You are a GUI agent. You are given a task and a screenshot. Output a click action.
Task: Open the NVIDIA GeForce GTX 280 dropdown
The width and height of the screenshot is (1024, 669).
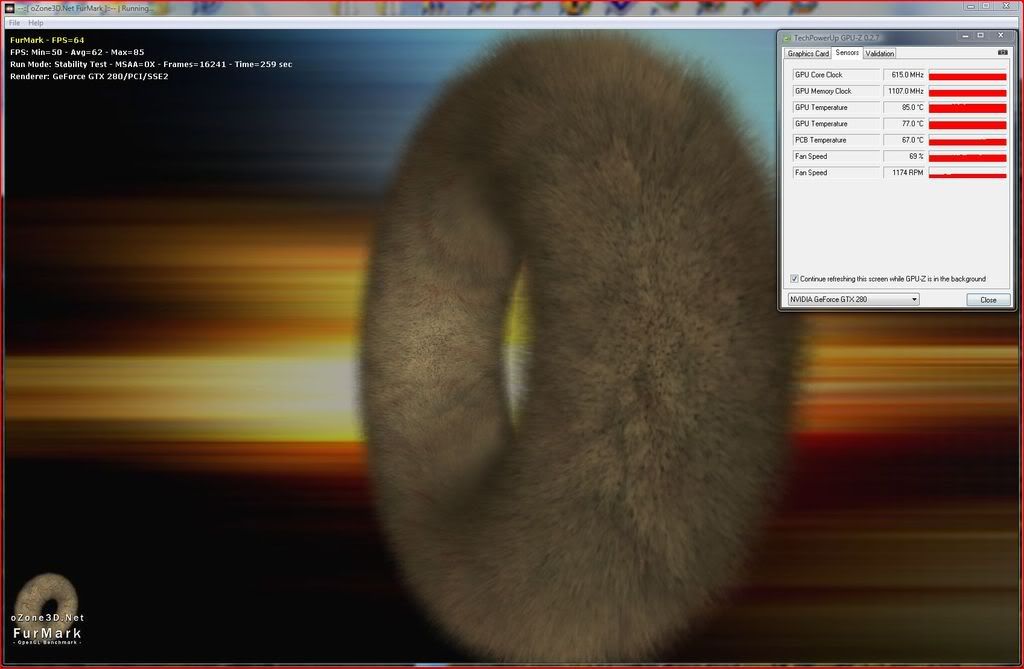[854, 299]
